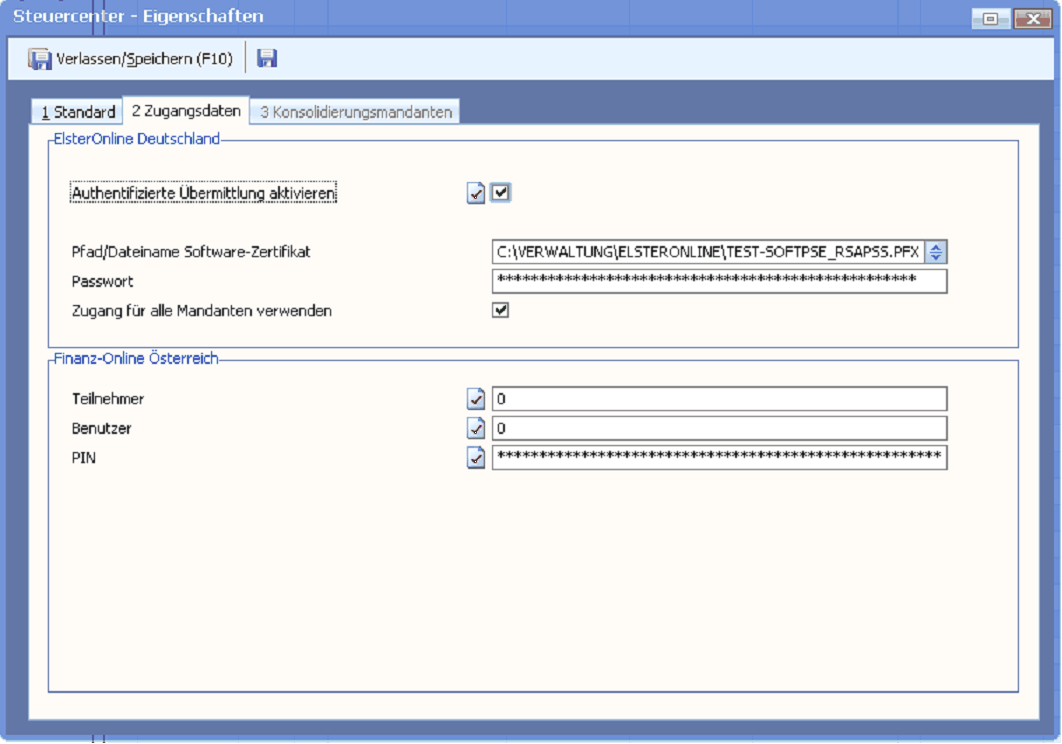Open the certificate path dropdown arrow
The width and height of the screenshot is (1062, 744).
(936, 252)
